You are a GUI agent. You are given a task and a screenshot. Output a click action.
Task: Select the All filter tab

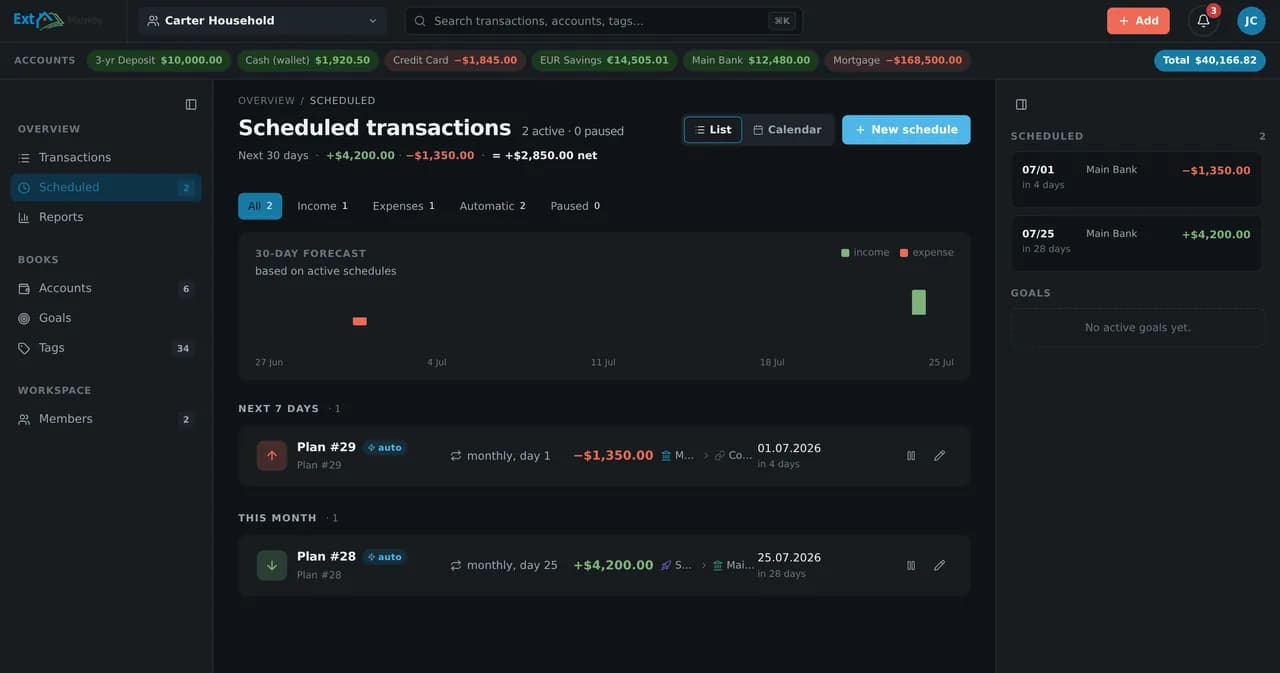260,206
